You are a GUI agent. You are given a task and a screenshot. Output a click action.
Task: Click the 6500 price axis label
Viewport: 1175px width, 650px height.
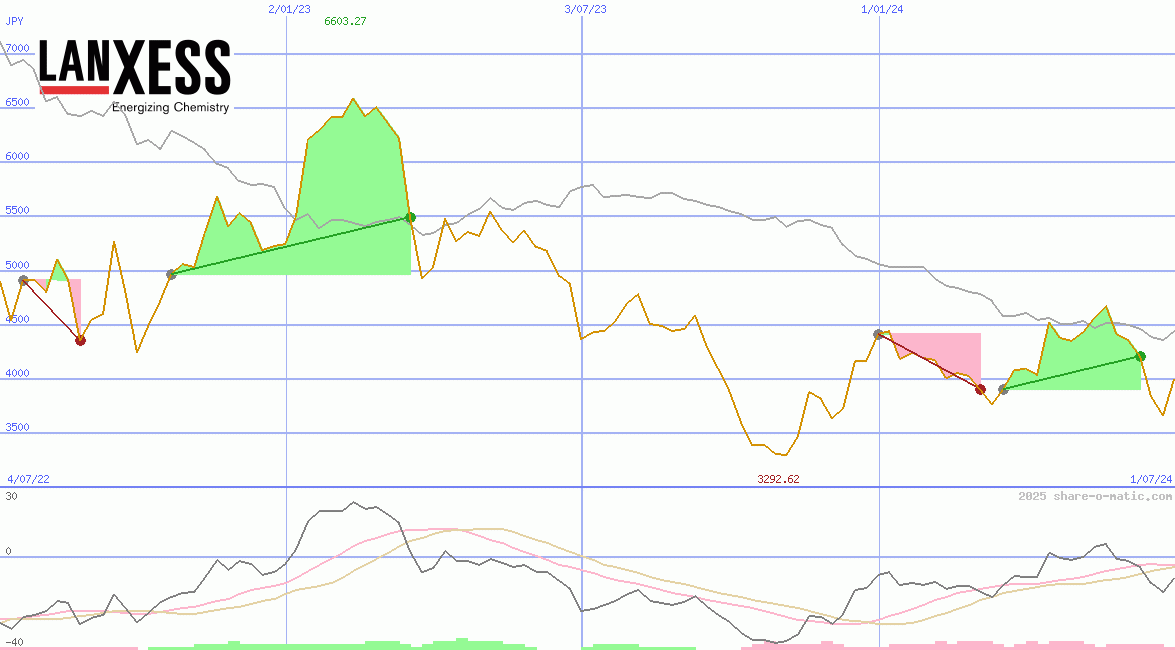tap(17, 102)
